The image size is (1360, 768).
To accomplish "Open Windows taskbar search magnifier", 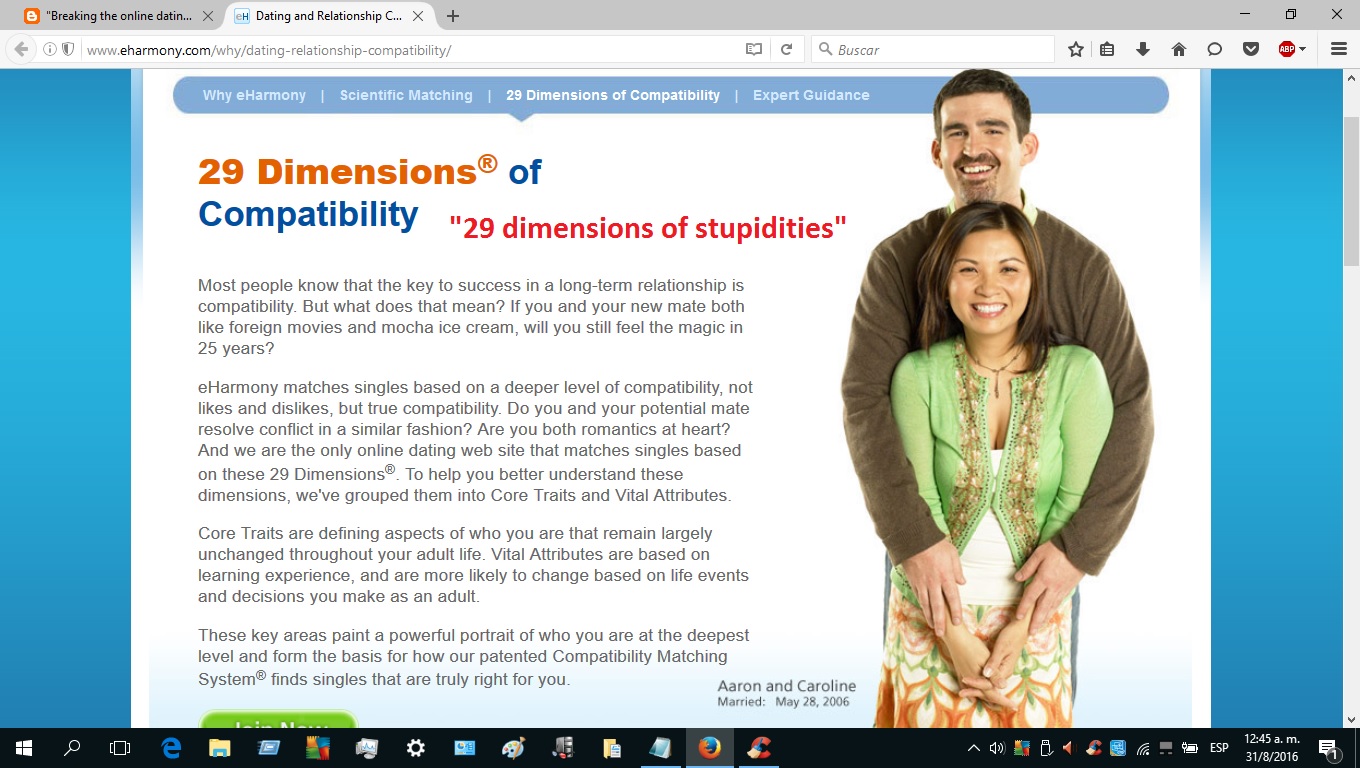I will tap(72, 748).
